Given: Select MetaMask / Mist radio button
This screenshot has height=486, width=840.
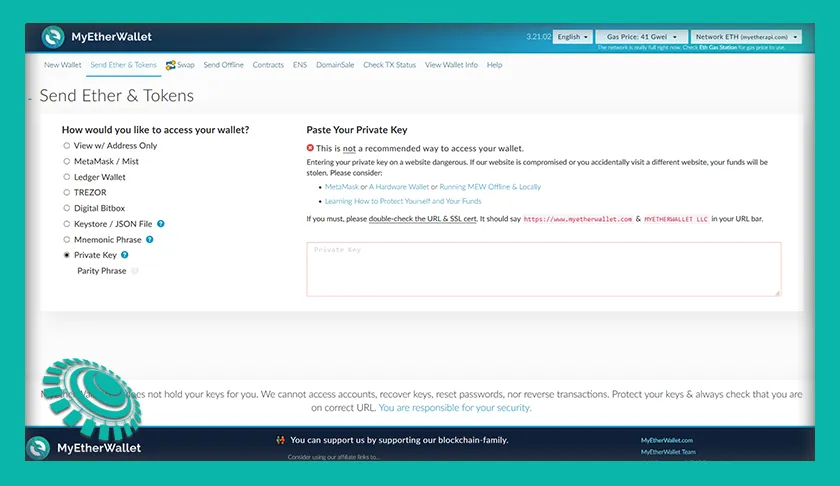Looking at the screenshot, I should pyautogui.click(x=66, y=161).
